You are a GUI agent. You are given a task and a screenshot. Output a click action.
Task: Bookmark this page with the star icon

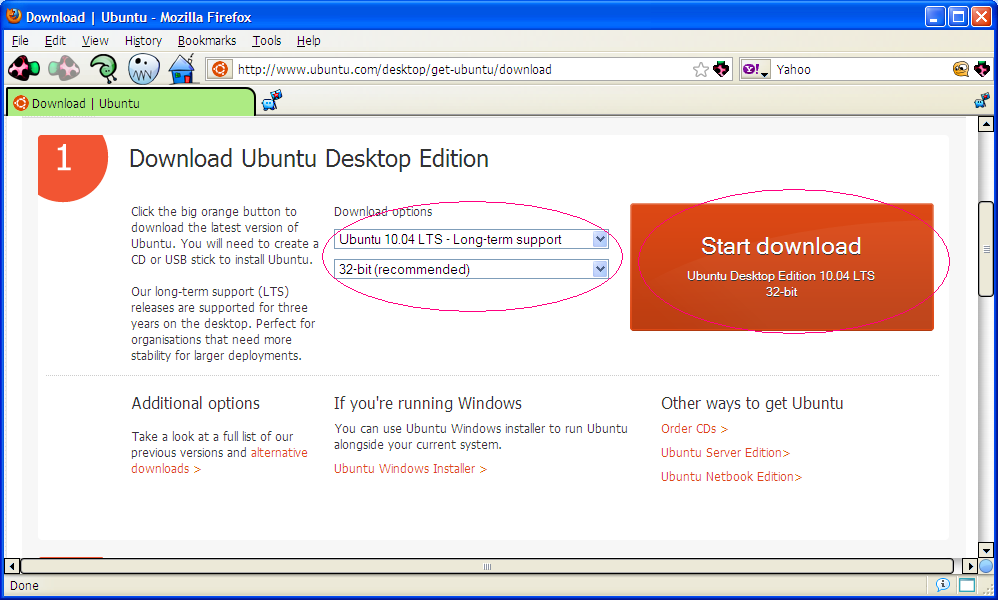[x=701, y=70]
